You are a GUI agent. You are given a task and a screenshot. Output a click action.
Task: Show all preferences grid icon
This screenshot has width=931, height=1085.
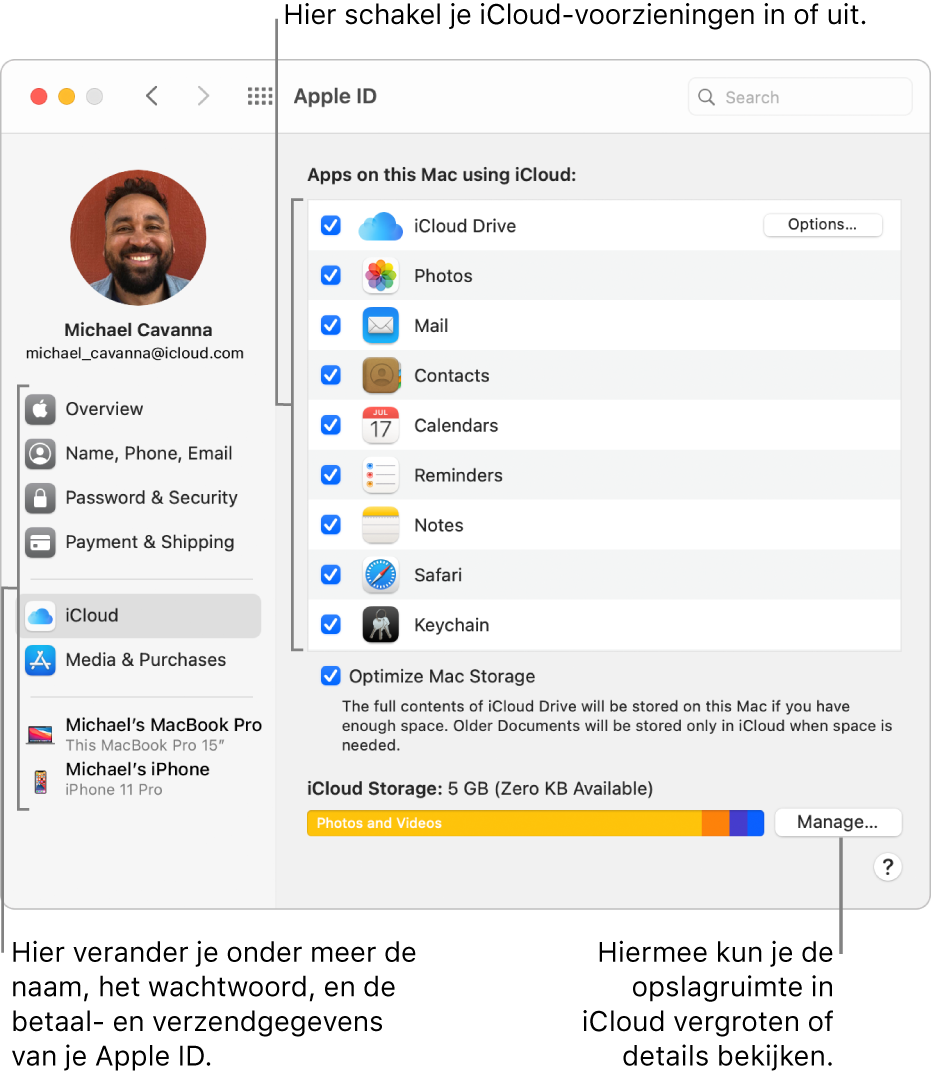tap(260, 96)
